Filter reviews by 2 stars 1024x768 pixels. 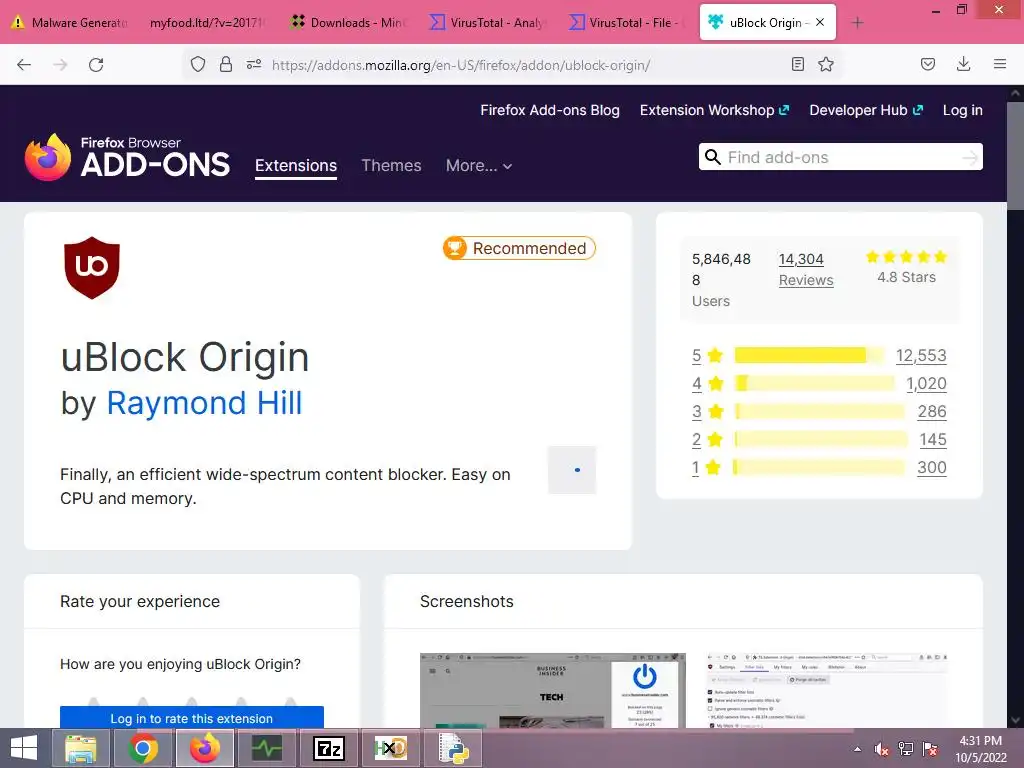coord(707,440)
